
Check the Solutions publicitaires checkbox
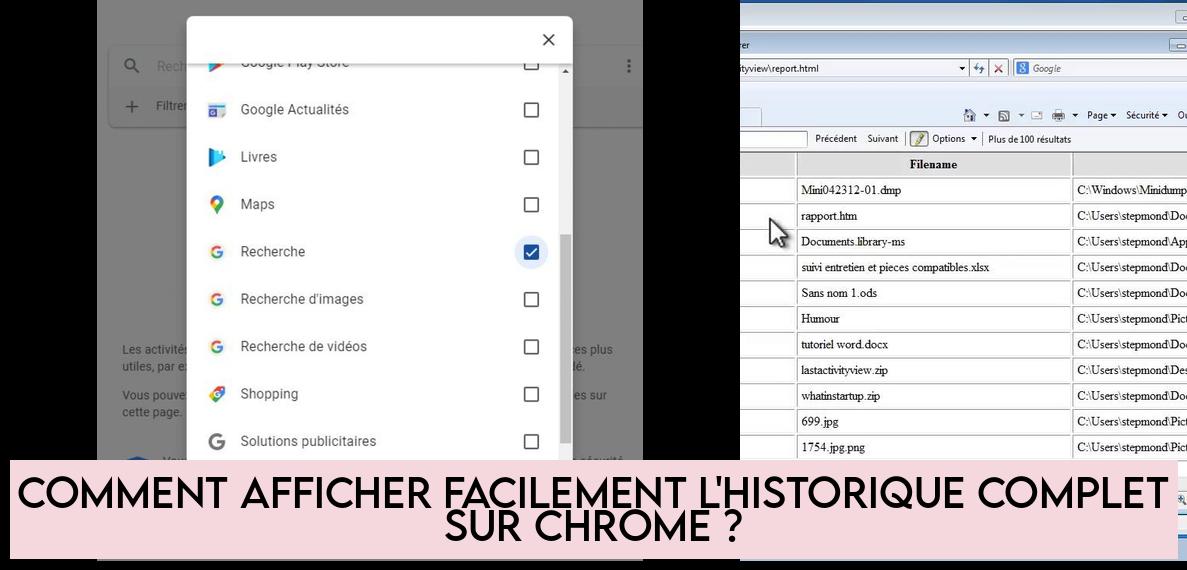point(531,441)
